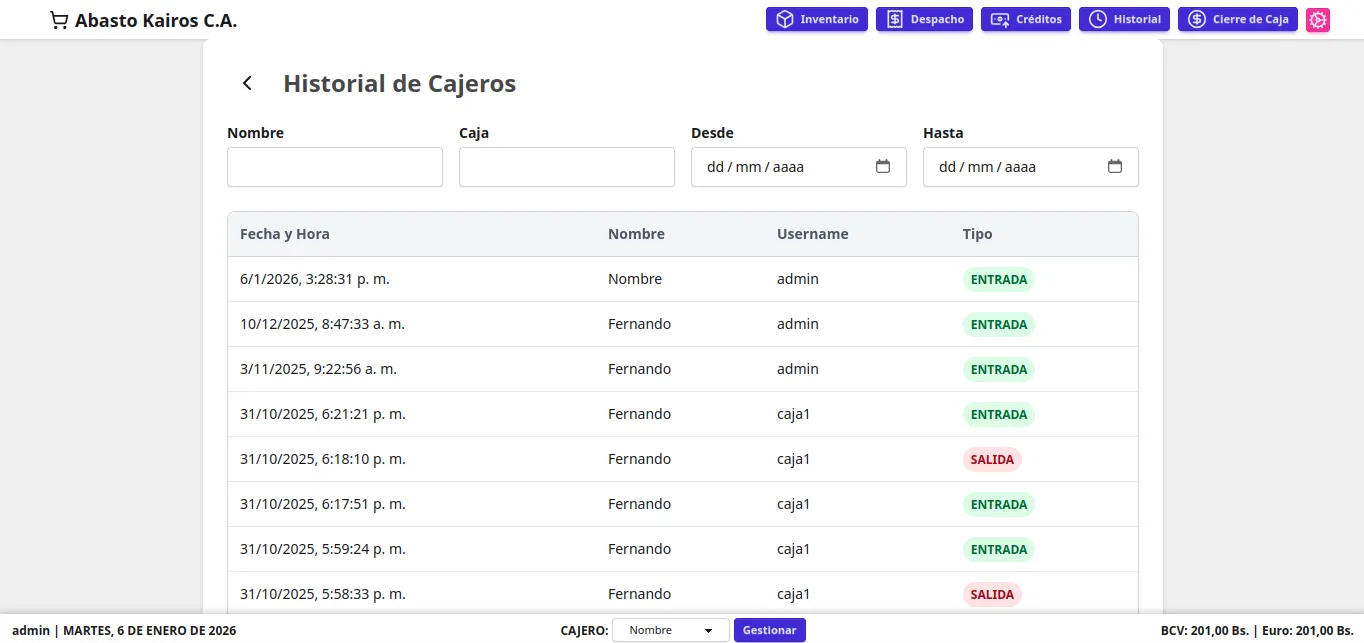Open Cierre de Caja
The width and height of the screenshot is (1364, 643).
(x=1237, y=20)
